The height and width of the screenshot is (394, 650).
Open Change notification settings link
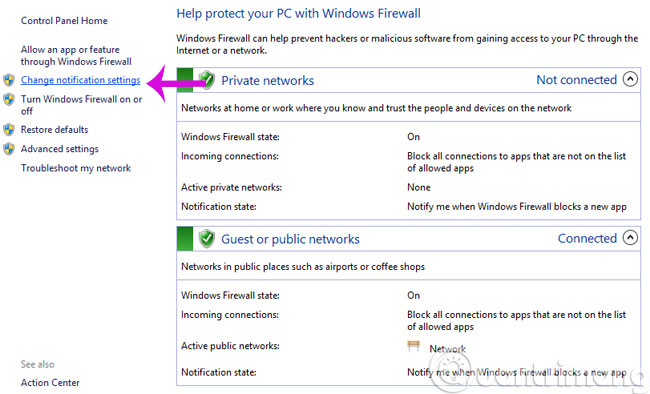coord(80,80)
